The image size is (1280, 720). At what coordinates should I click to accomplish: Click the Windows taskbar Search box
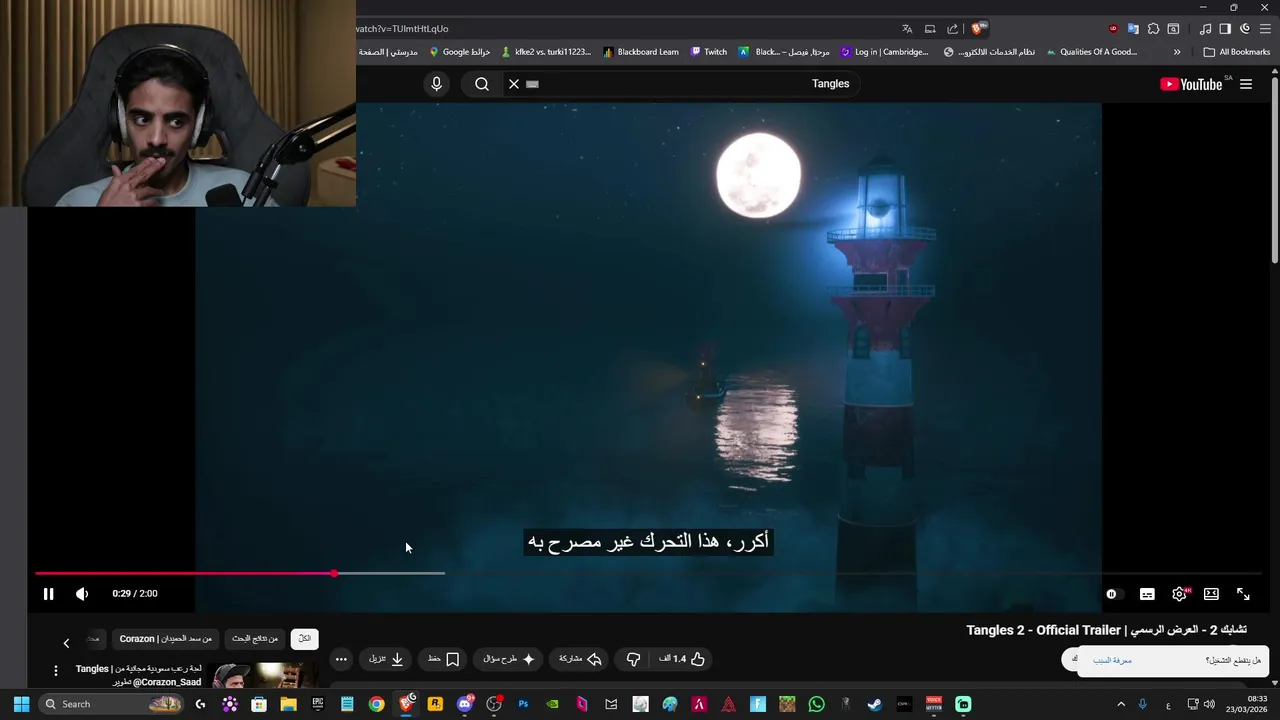point(112,704)
